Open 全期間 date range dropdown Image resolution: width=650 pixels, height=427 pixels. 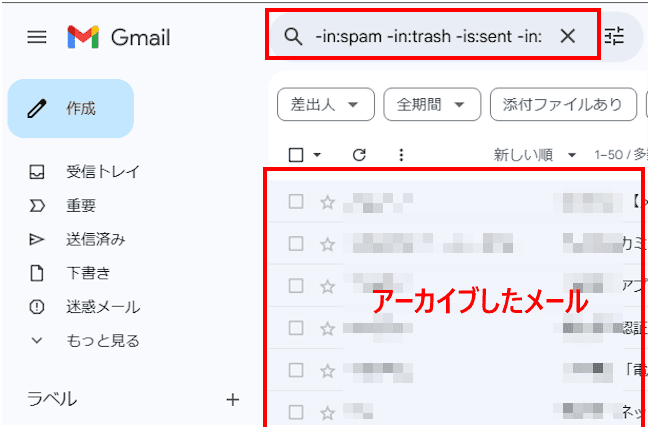coord(432,104)
